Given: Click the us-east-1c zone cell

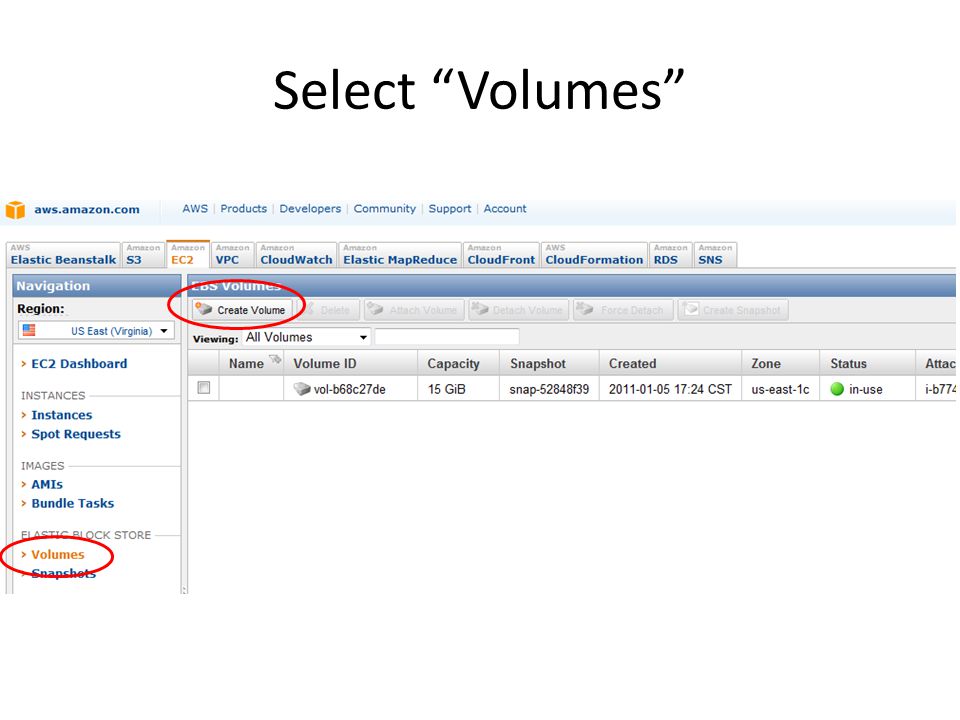Looking at the screenshot, I should coord(781,389).
